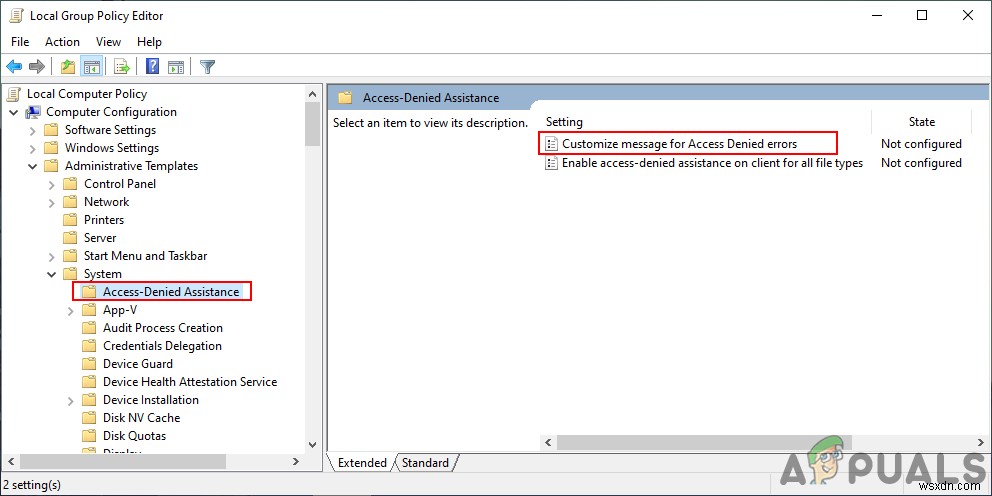Open the View menu
Image resolution: width=992 pixels, height=496 pixels.
point(108,42)
